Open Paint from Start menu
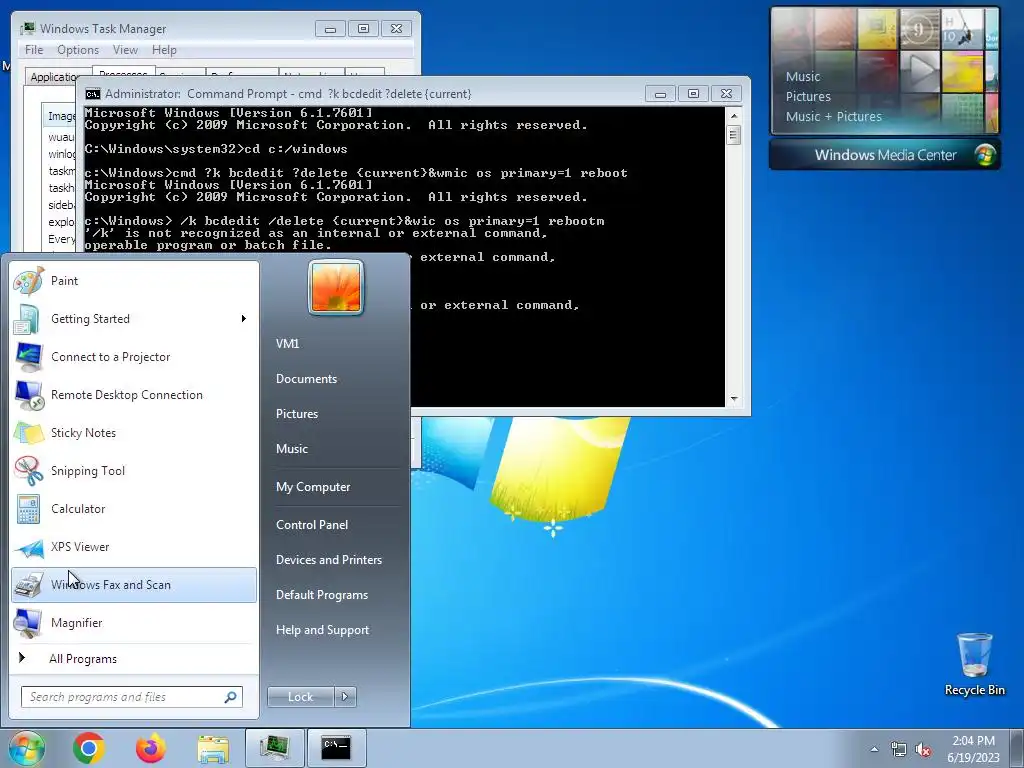Viewport: 1024px width, 768px height. click(x=134, y=281)
